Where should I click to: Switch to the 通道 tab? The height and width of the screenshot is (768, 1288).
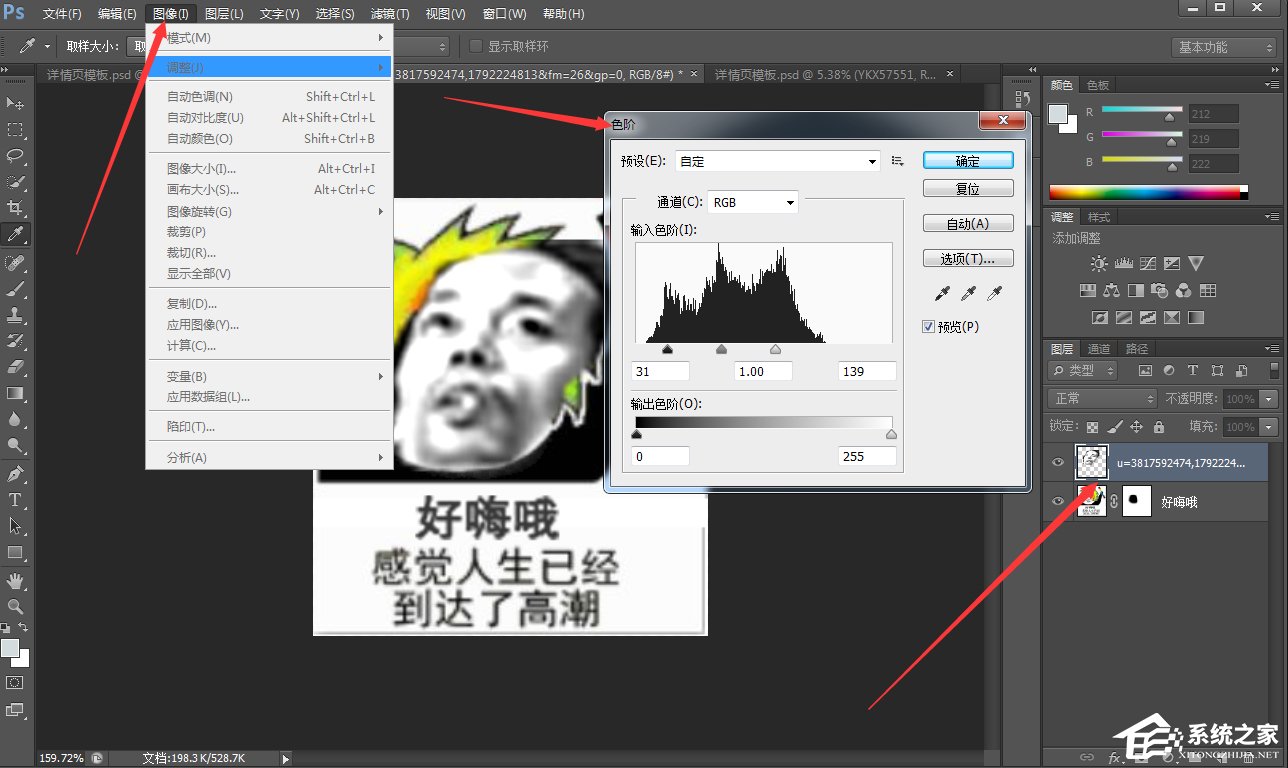point(1098,348)
